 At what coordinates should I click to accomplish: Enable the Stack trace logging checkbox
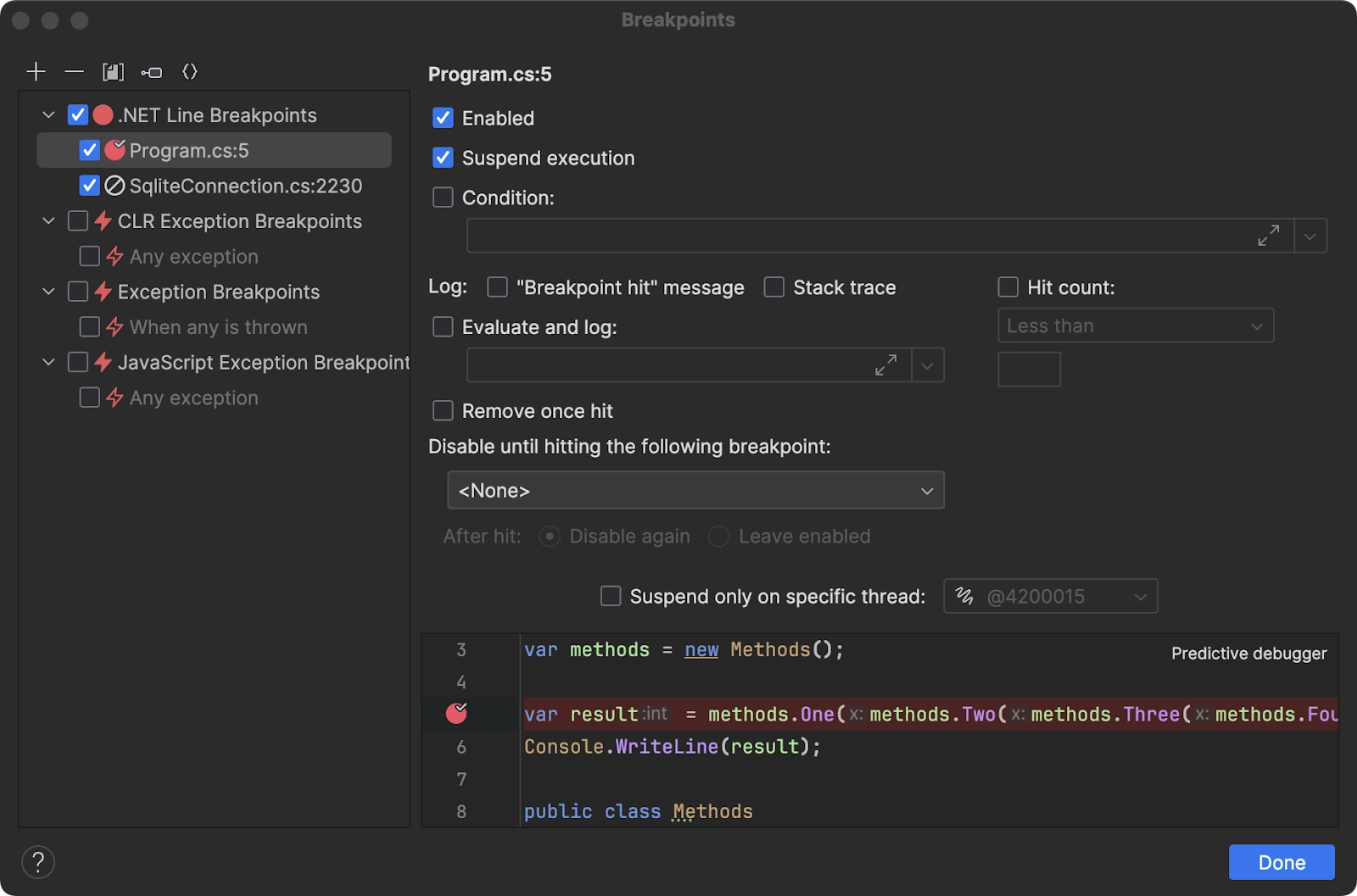[x=773, y=287]
